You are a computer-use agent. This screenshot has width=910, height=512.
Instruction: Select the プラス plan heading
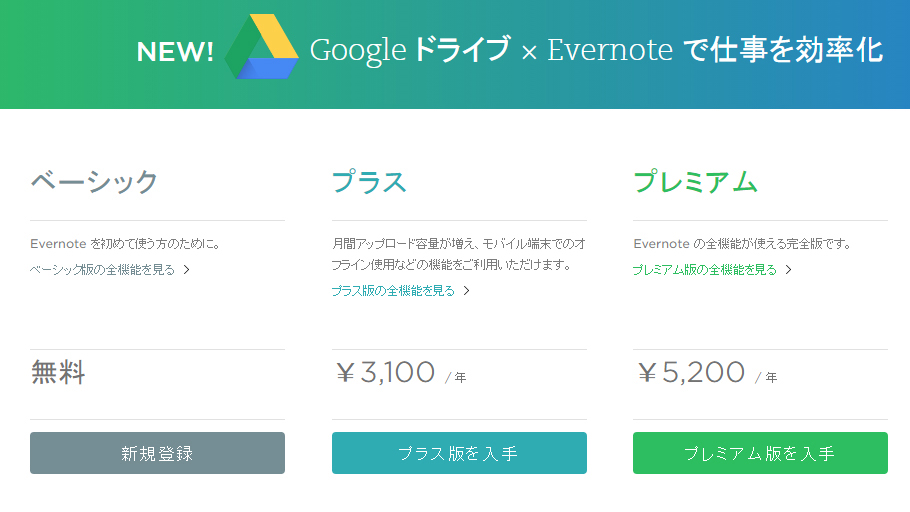369,182
